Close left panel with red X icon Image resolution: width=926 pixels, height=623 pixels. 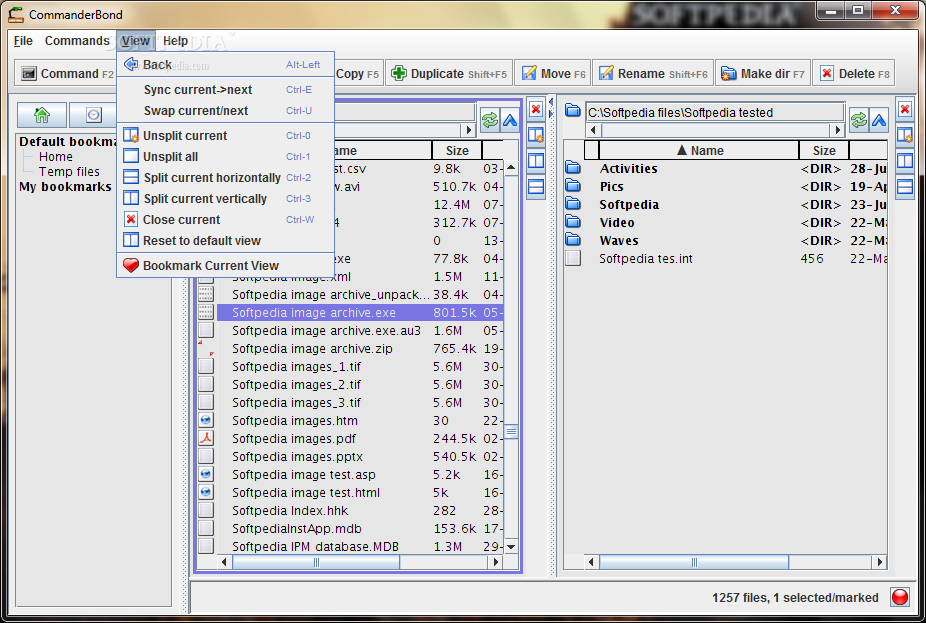[536, 109]
